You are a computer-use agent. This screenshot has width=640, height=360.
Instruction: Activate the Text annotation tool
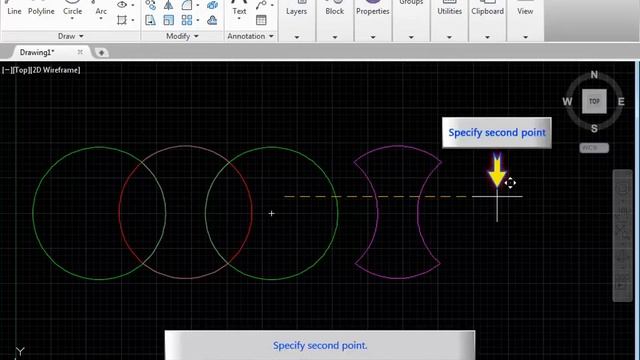tap(239, 7)
